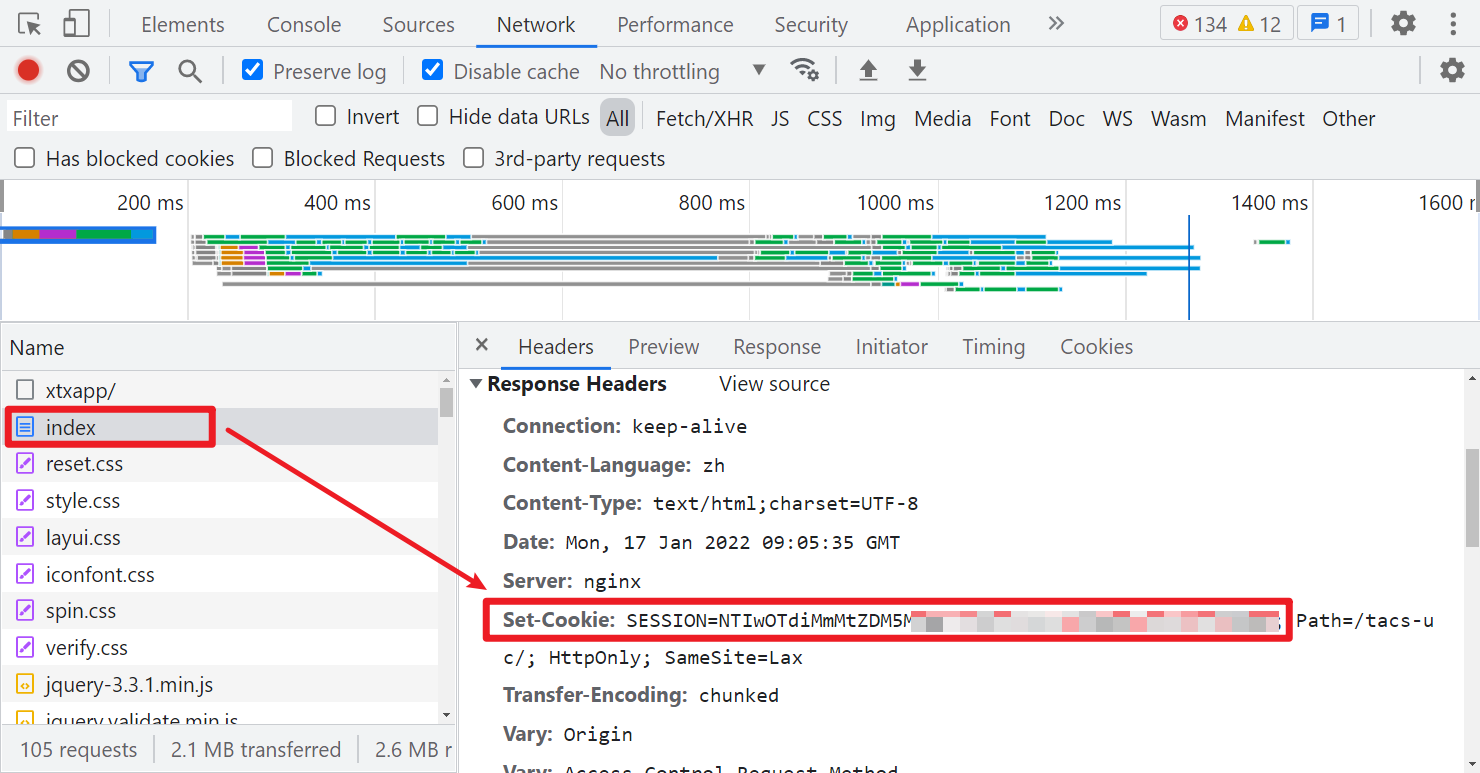Show more DevTools tabs chevron
The height and width of the screenshot is (773, 1480).
1056,24
